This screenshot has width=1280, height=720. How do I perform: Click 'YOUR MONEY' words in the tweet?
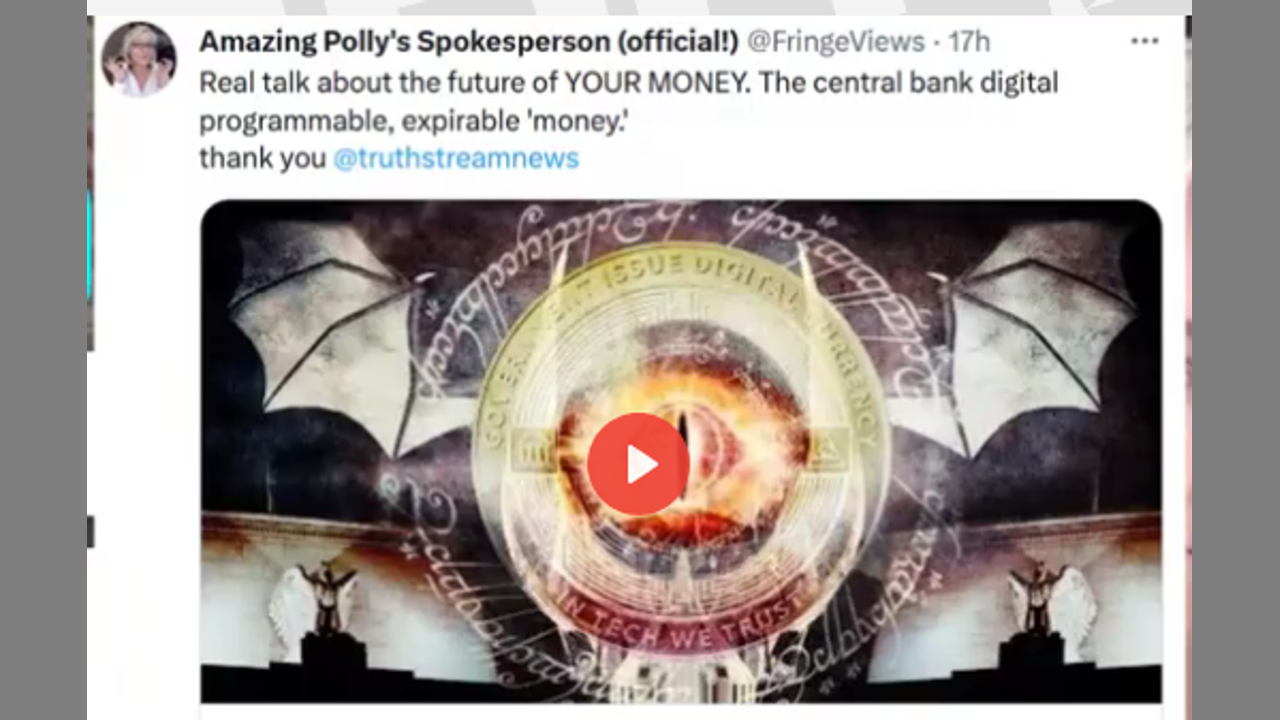[x=657, y=82]
